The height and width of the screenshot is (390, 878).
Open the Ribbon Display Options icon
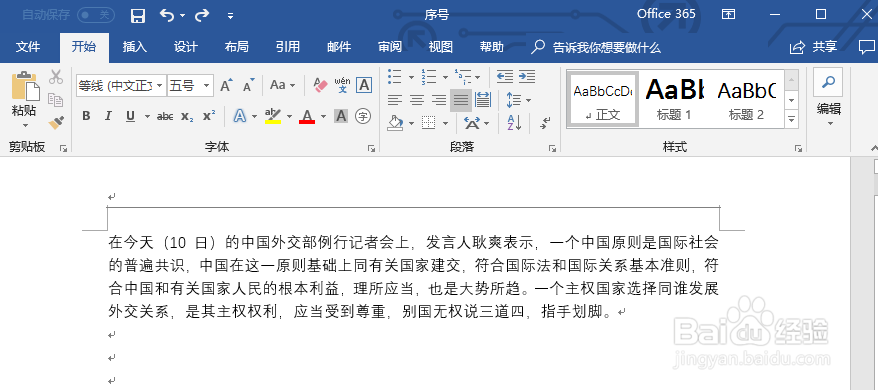pyautogui.click(x=728, y=14)
